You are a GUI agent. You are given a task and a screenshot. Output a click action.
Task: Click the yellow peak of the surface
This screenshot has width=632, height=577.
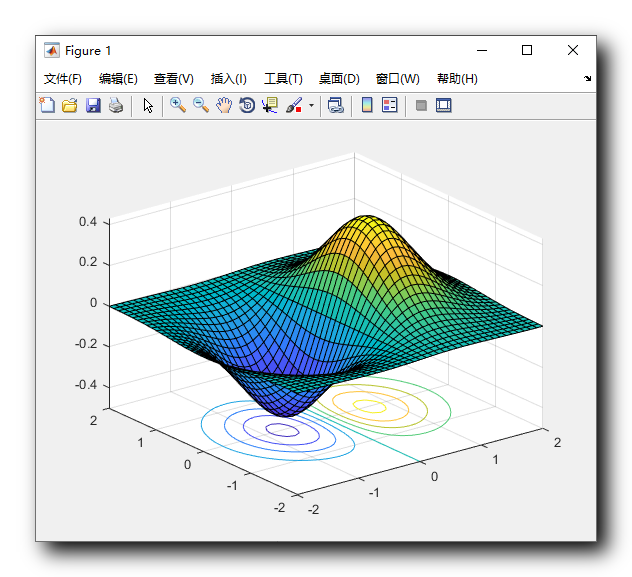tap(366, 221)
